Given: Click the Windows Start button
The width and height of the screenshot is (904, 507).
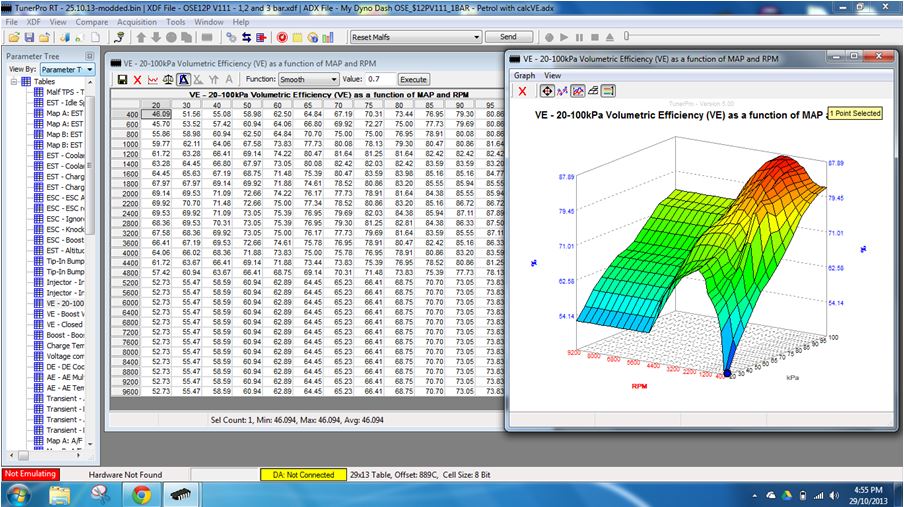Looking at the screenshot, I should pos(18,494).
